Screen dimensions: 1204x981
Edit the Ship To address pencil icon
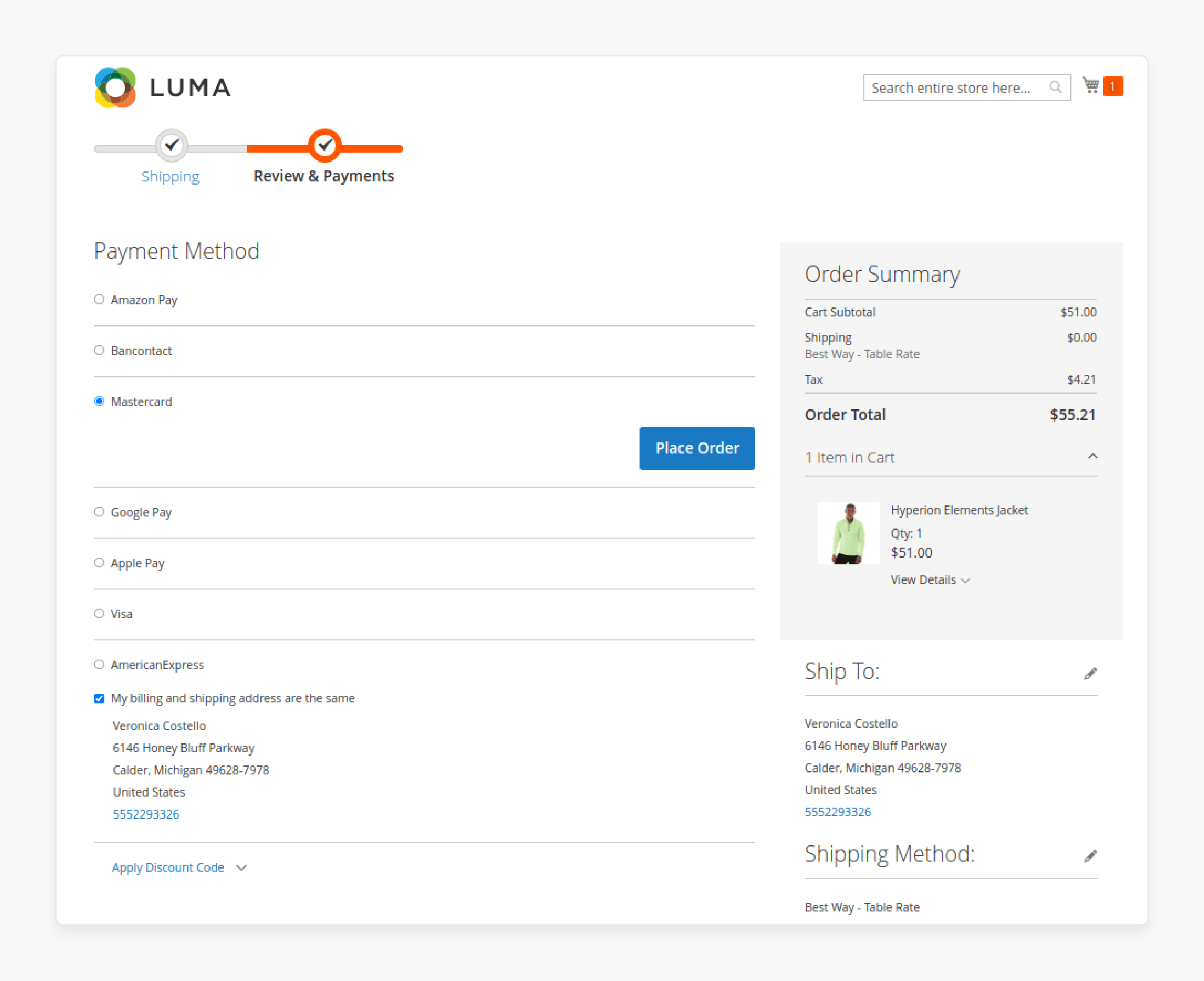pyautogui.click(x=1091, y=673)
